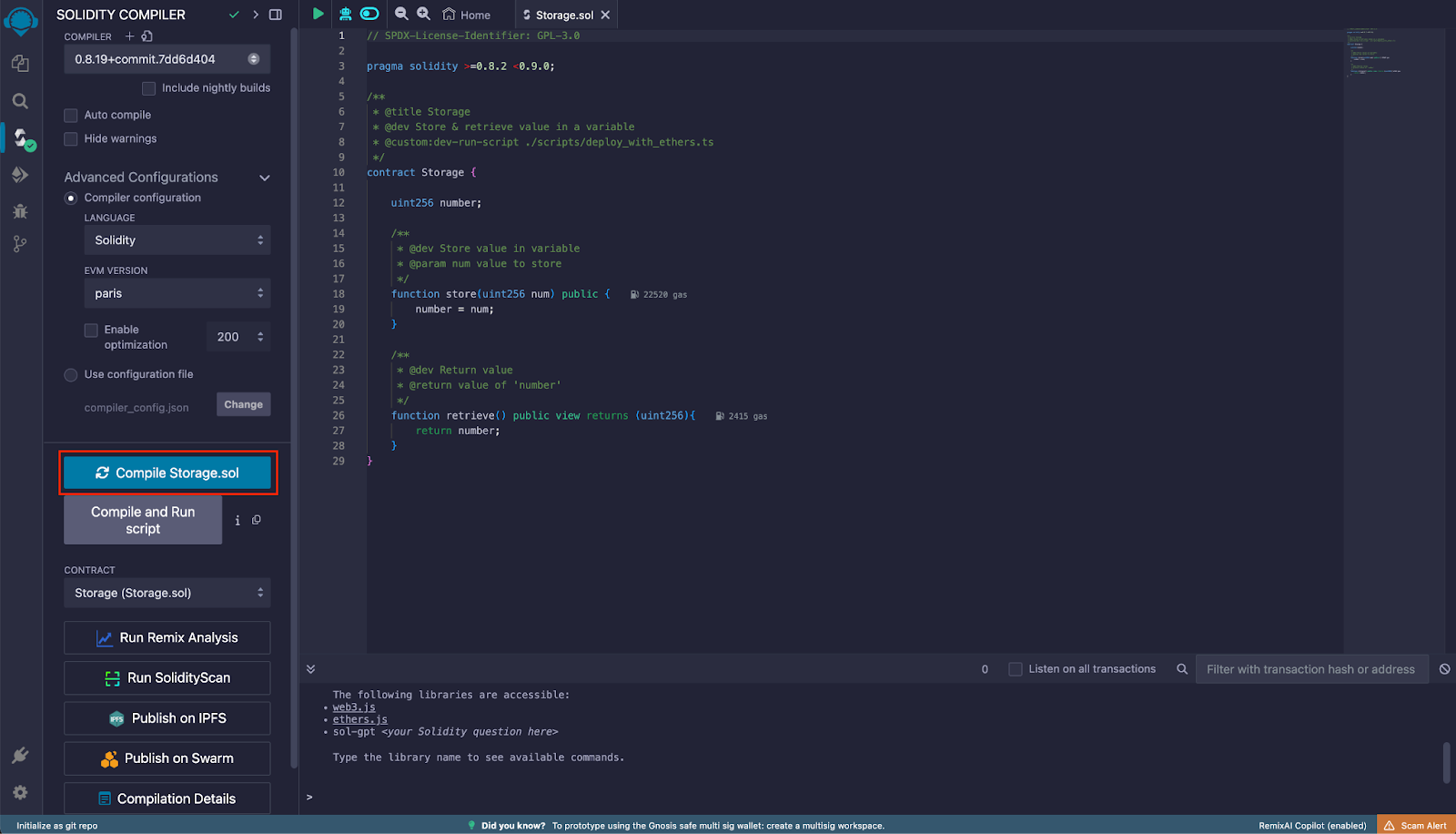
Task: Switch to the Home tab
Action: pos(466,15)
